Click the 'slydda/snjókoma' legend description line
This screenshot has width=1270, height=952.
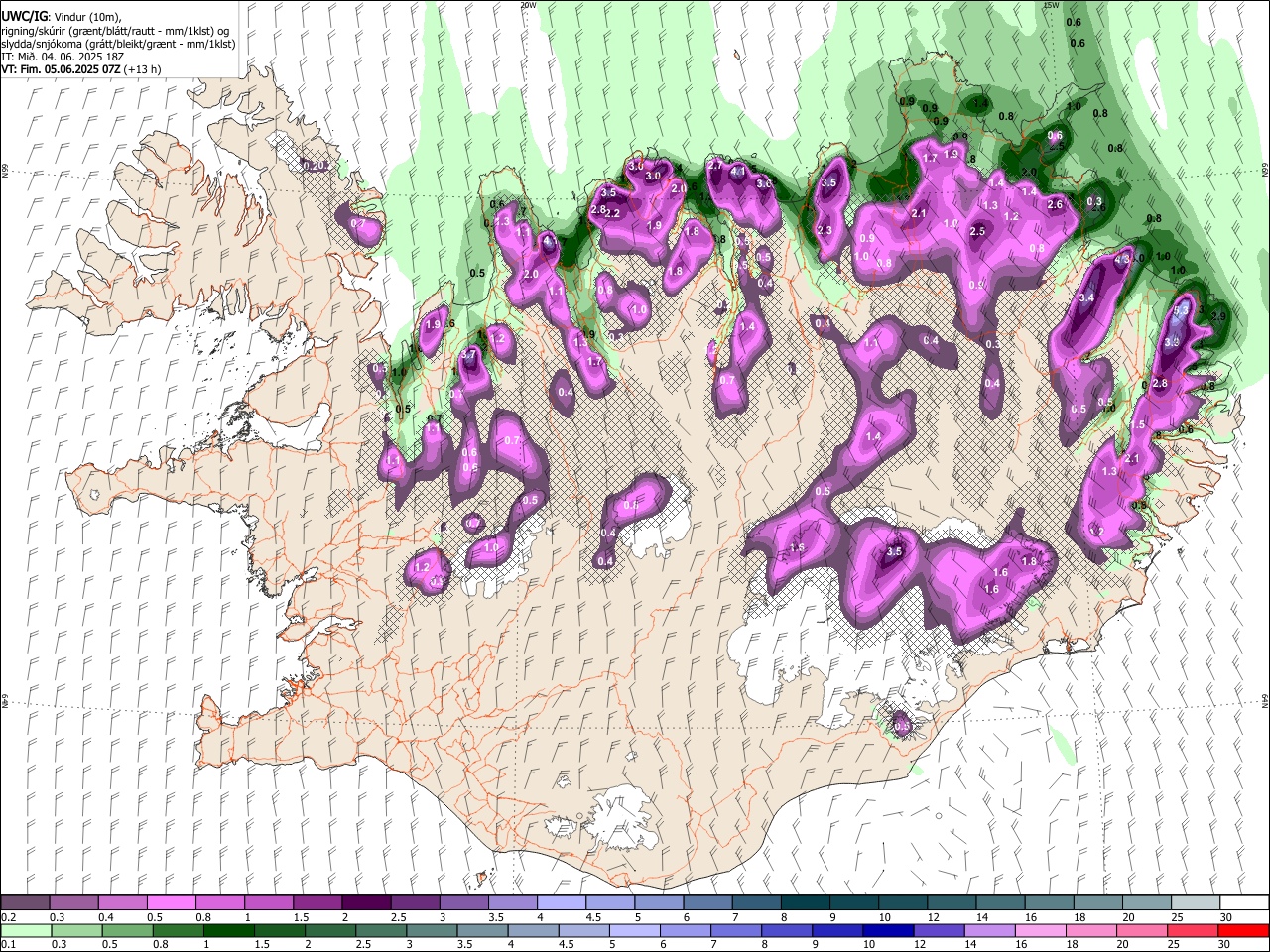click(119, 44)
